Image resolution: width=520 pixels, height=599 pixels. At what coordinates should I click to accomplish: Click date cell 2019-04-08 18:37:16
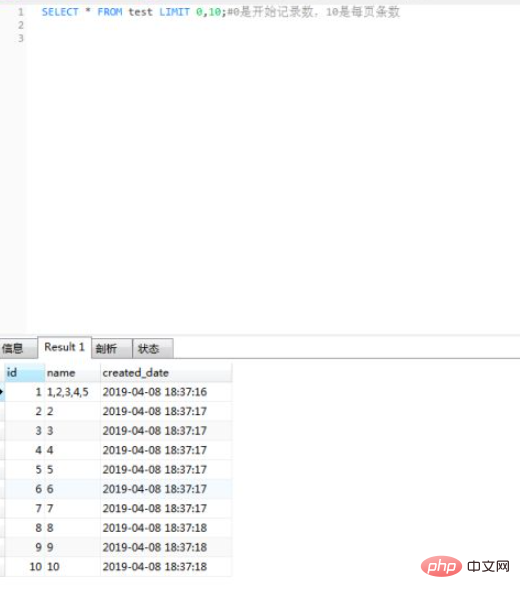tap(166, 392)
